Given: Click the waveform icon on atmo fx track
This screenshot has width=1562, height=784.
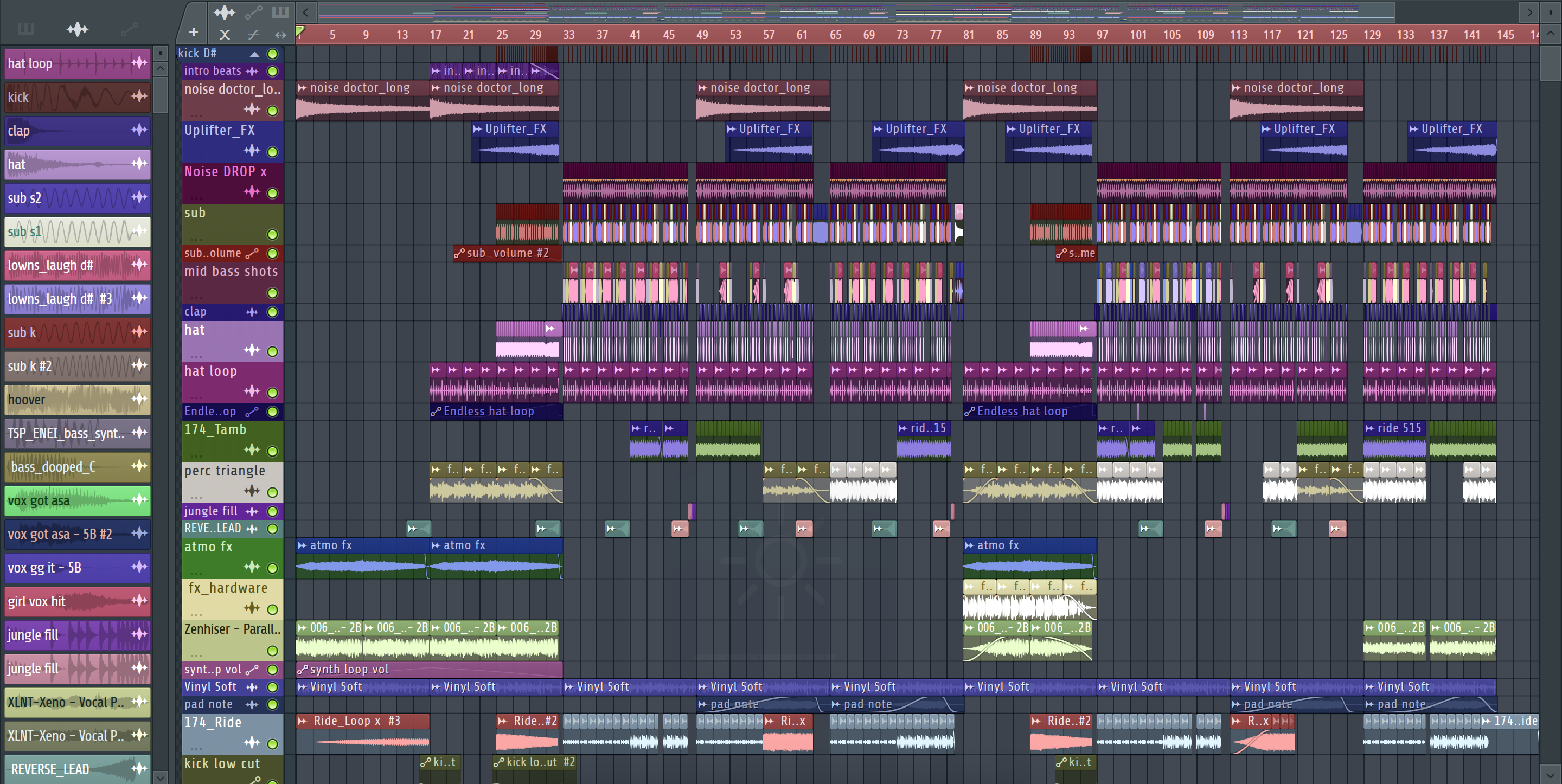Looking at the screenshot, I should (252, 567).
